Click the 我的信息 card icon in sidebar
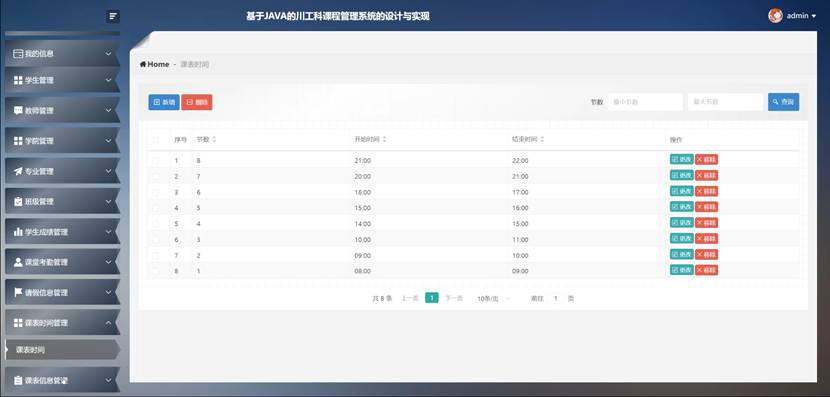The image size is (830, 397). tap(18, 53)
